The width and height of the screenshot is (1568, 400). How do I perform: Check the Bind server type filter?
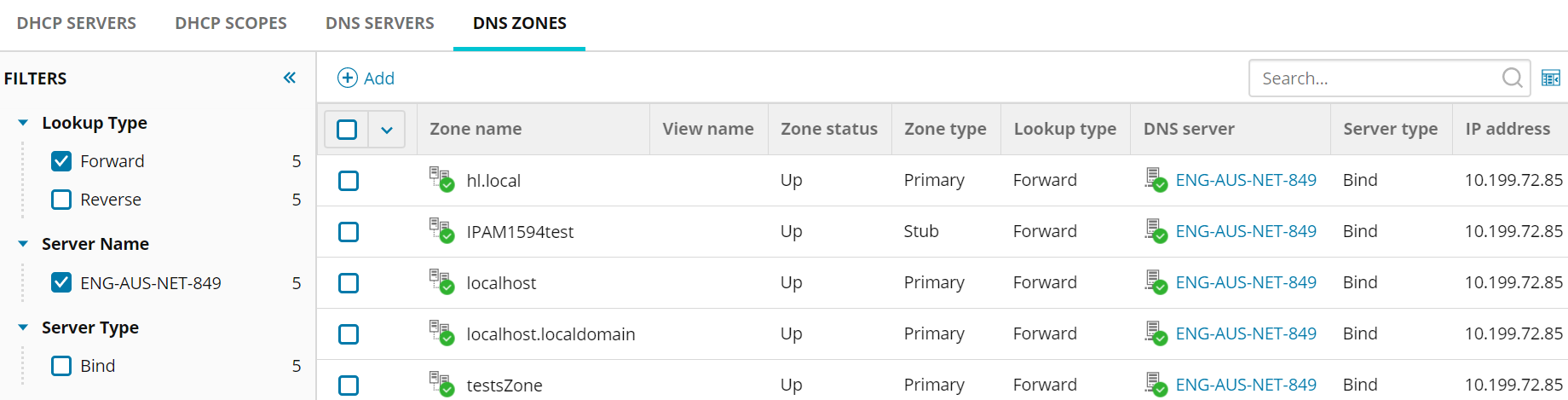coord(61,366)
